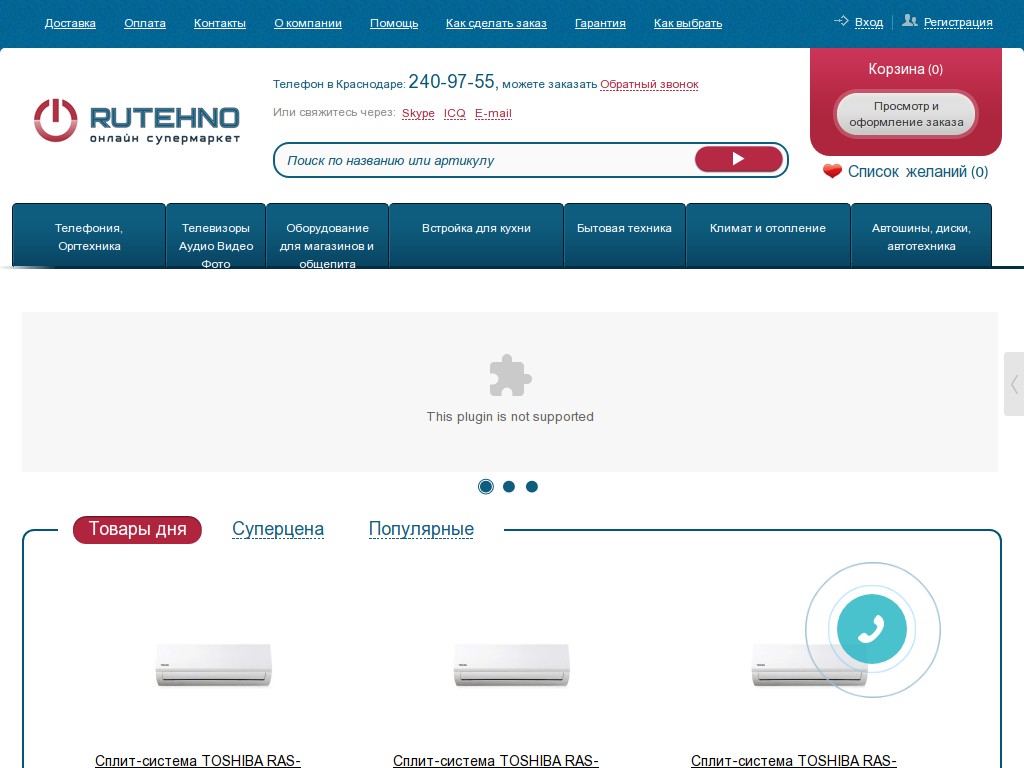Open the Встройка для кухни menu
The width and height of the screenshot is (1024, 768).
pyautogui.click(x=476, y=236)
